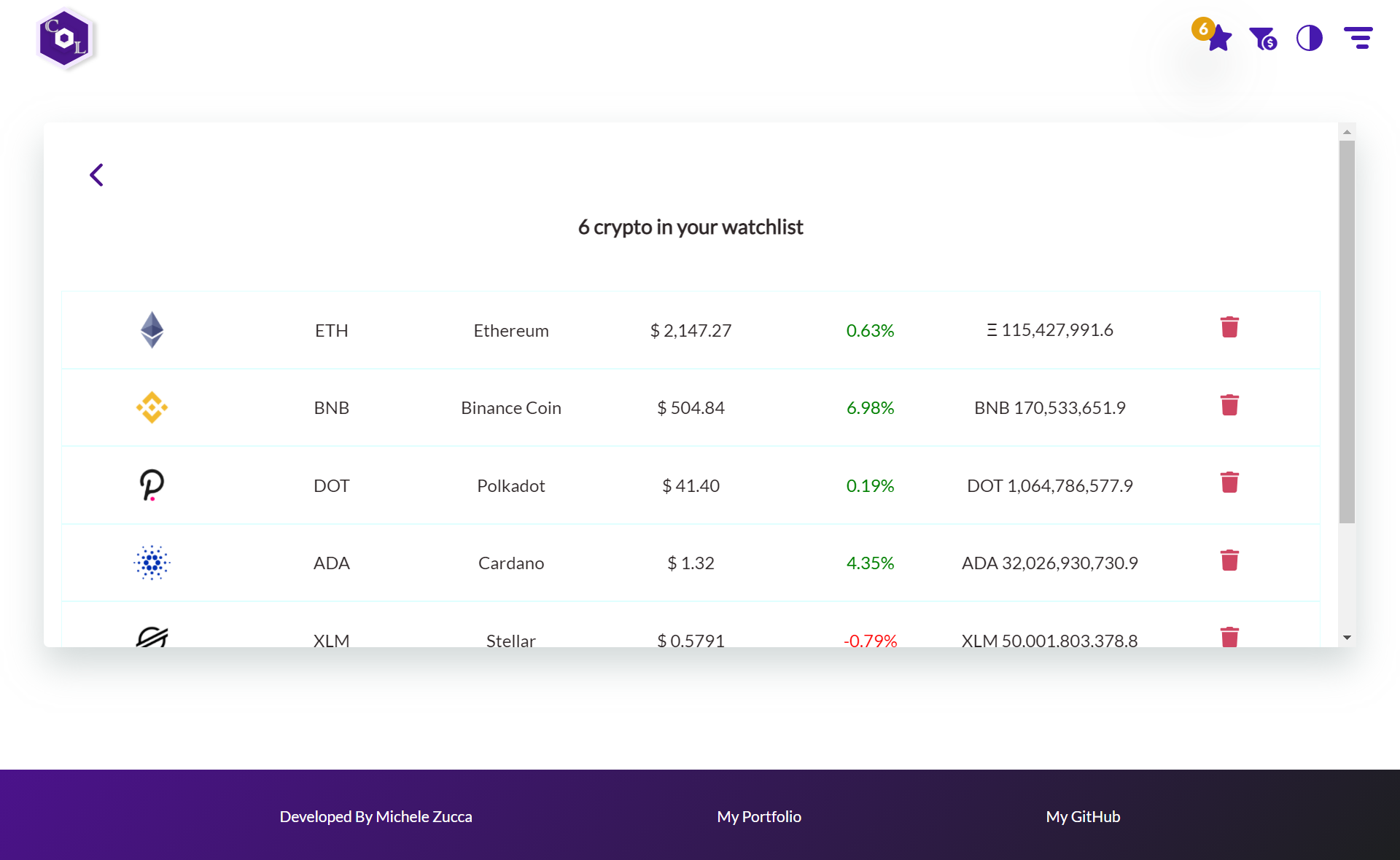Viewport: 1400px width, 860px height.
Task: Remove Cardano using trash icon
Action: click(1229, 560)
